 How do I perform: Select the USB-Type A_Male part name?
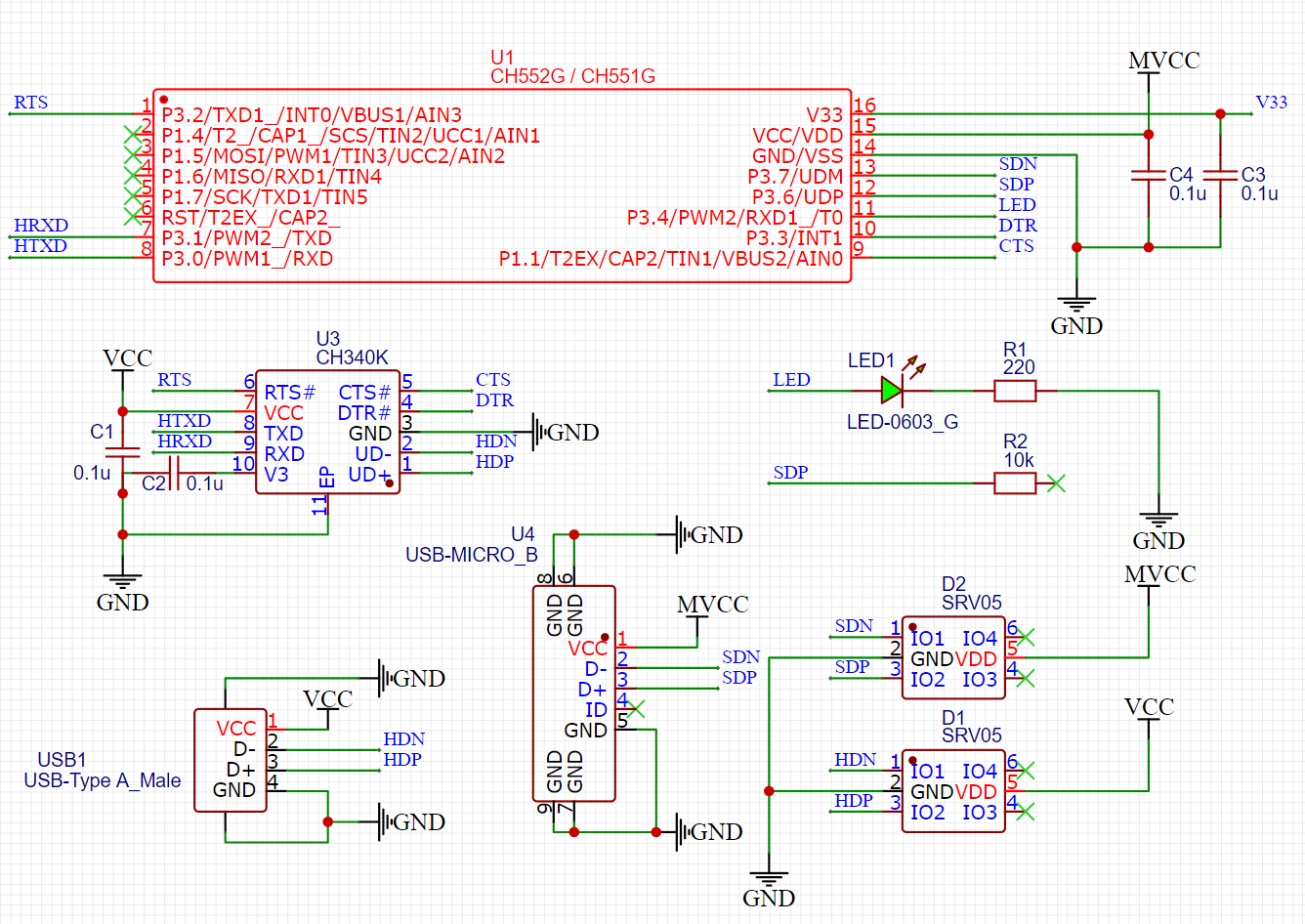point(103,780)
